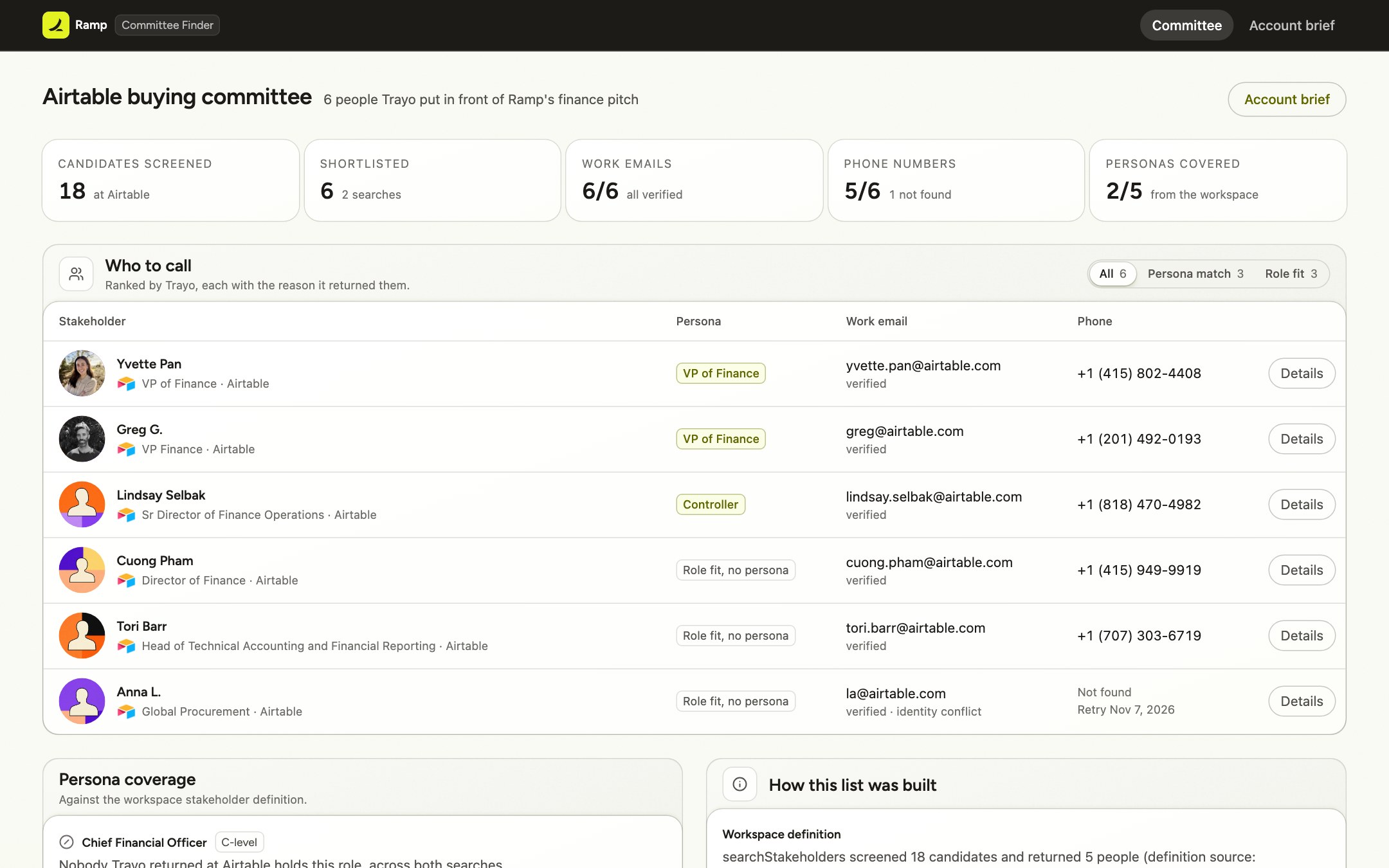The image size is (1389, 868).
Task: Filter list by Persona match
Action: pos(1195,274)
